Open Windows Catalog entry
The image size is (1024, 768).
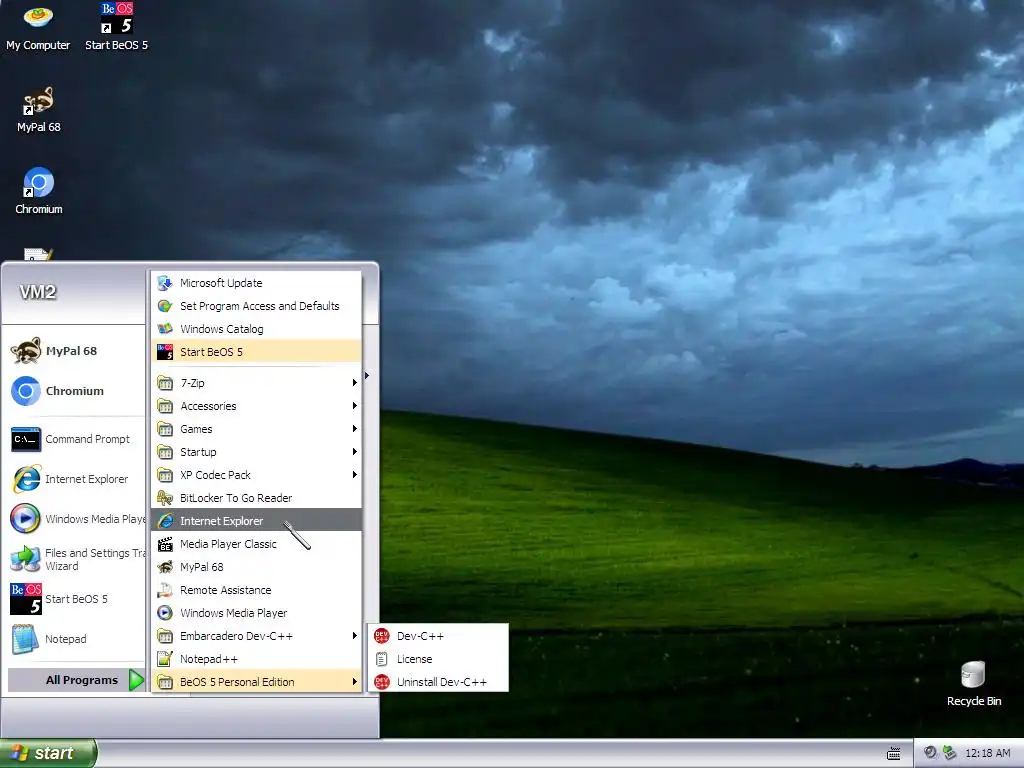(x=257, y=328)
